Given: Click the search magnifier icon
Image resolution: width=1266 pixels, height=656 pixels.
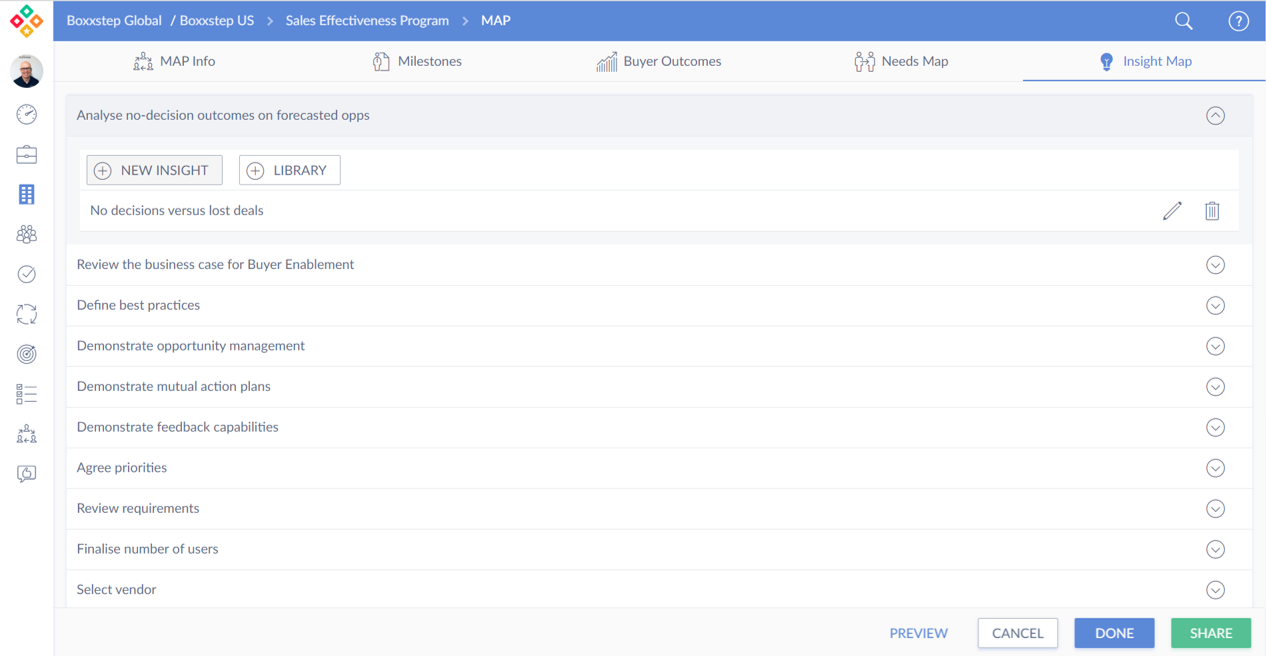Looking at the screenshot, I should tap(1183, 21).
